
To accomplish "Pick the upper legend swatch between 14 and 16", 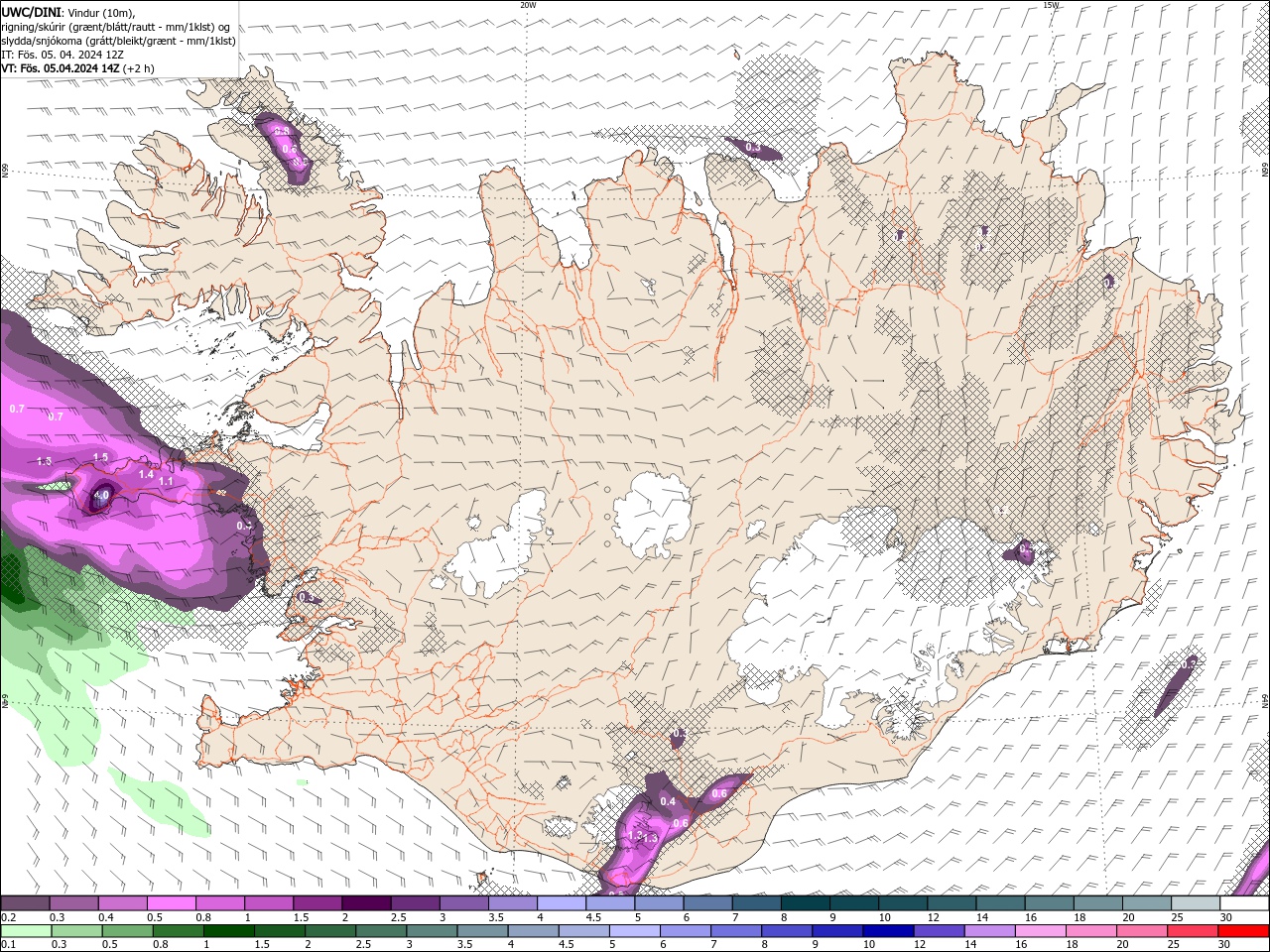I will click(x=1000, y=903).
